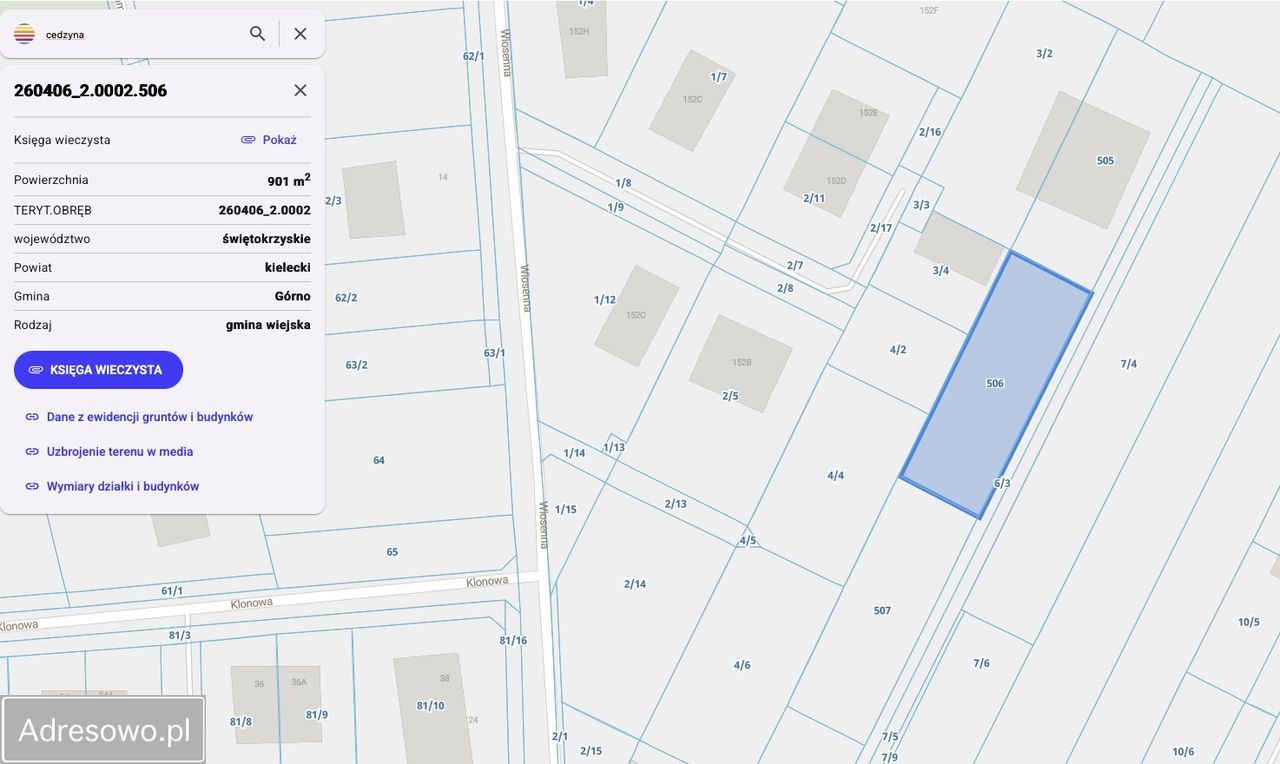Open the blue KSIĘGA WIECZYSTA button

tap(98, 370)
